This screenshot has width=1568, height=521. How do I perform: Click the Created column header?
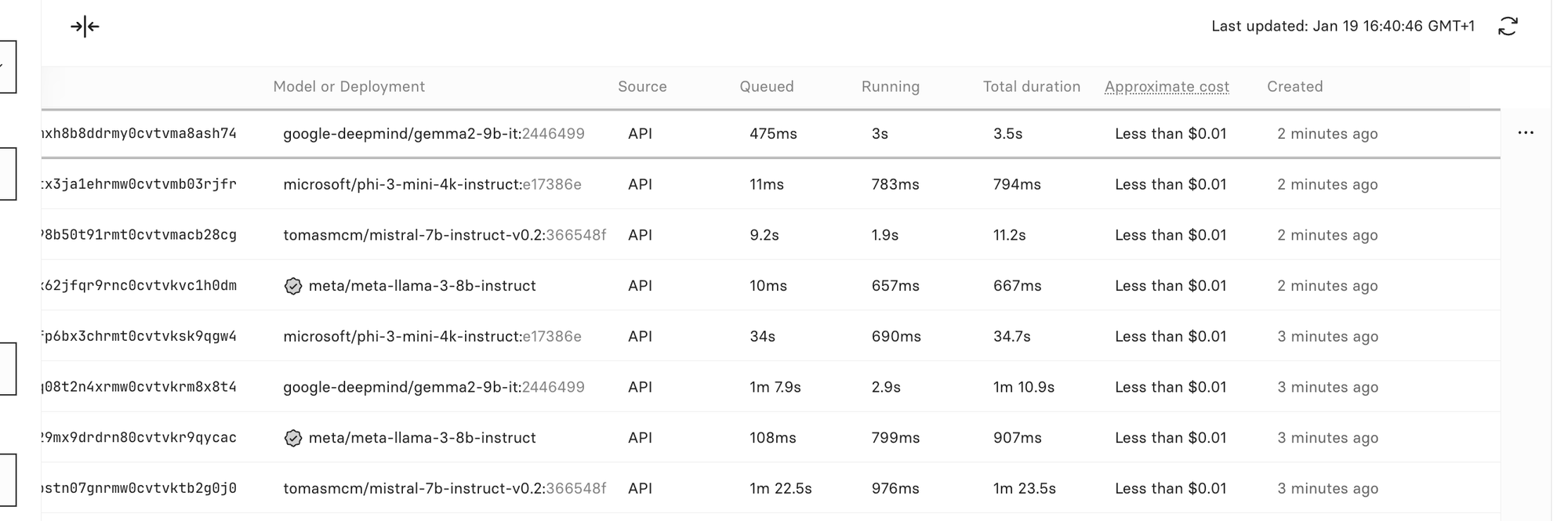tap(1294, 86)
